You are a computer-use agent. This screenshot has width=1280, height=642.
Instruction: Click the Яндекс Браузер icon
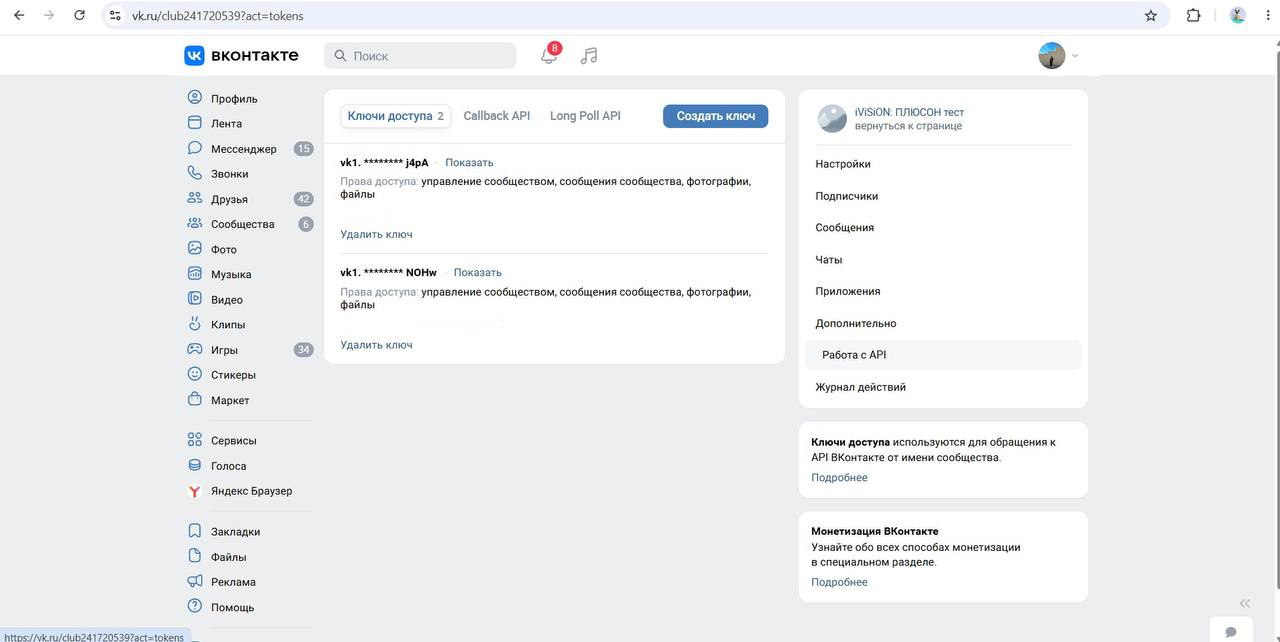pyautogui.click(x=195, y=491)
